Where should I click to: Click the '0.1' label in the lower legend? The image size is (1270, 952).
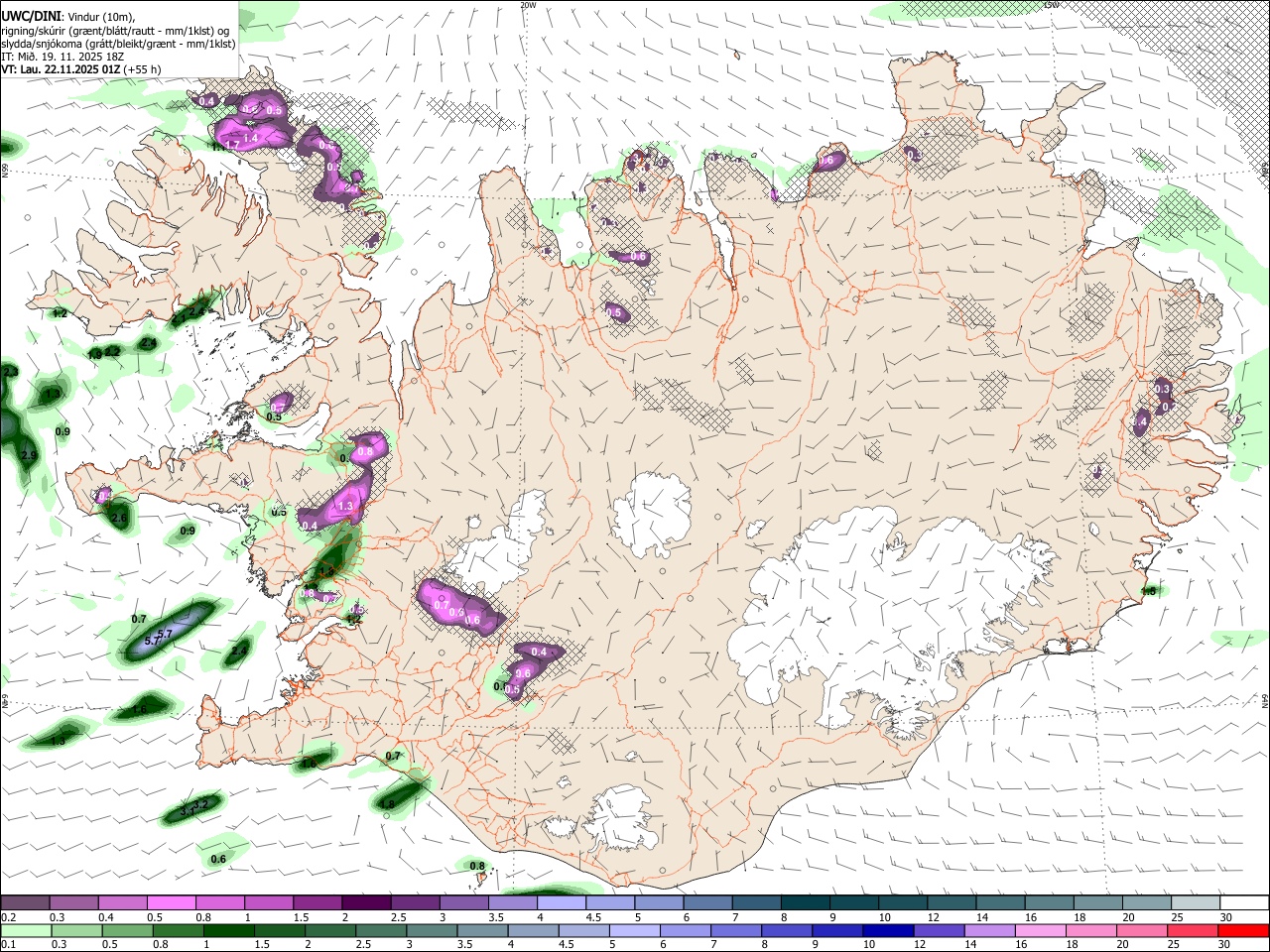click(x=8, y=945)
